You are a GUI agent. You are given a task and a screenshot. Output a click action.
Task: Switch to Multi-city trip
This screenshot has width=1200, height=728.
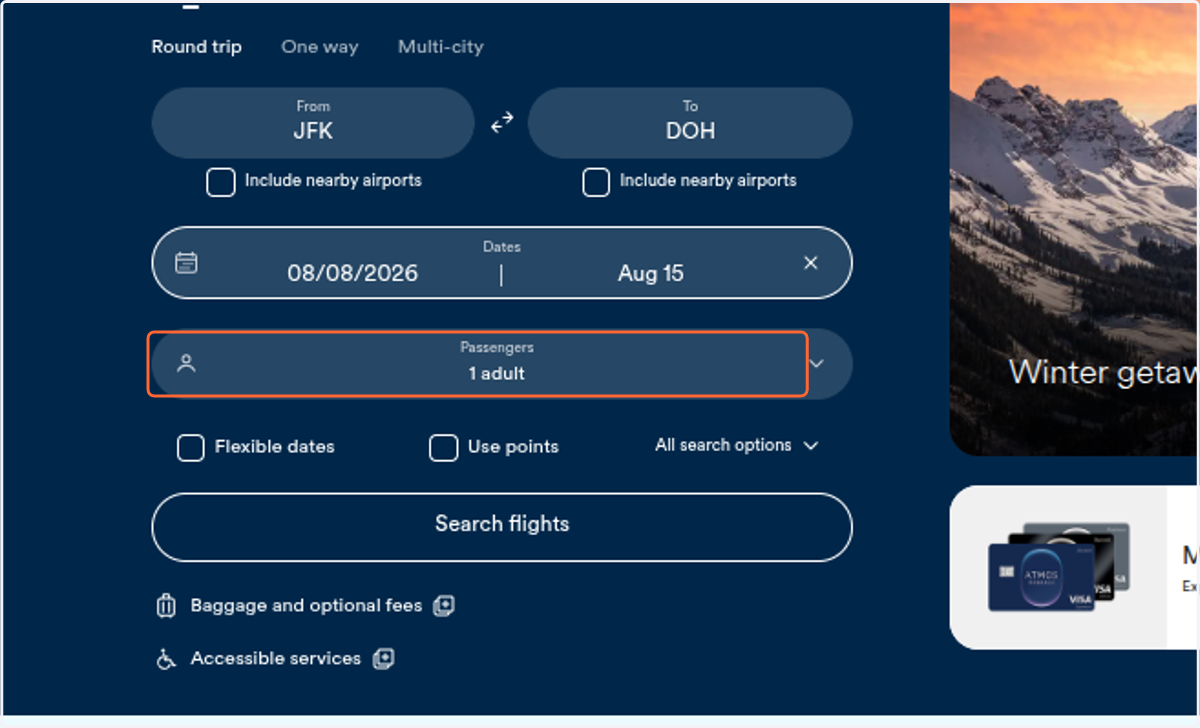coord(441,47)
